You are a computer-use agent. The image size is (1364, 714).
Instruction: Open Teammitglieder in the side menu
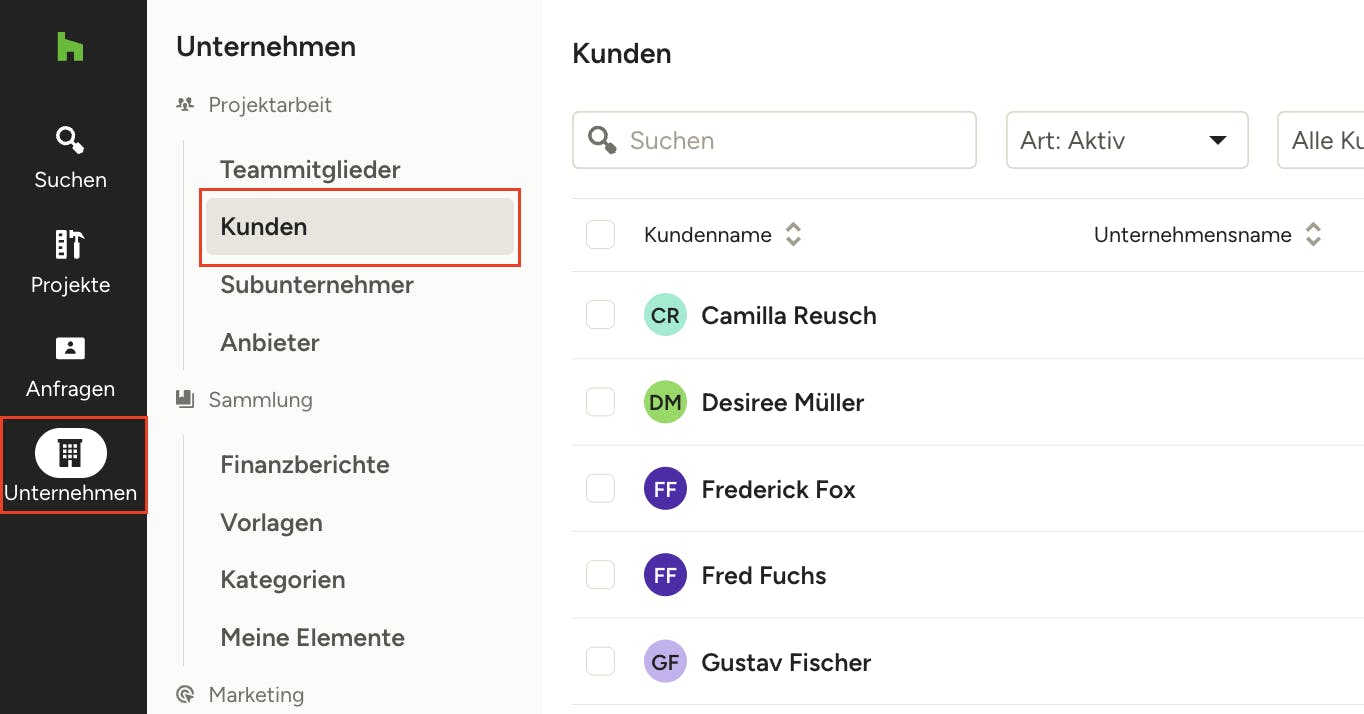click(x=310, y=170)
